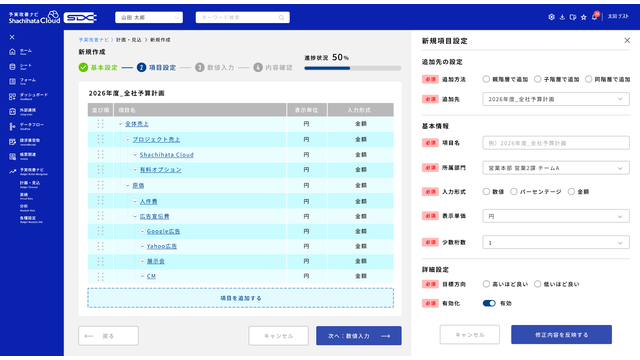Screen dimensions: 640x360
Task: Open the 少数桁数 dropdown
Action: 556,242
